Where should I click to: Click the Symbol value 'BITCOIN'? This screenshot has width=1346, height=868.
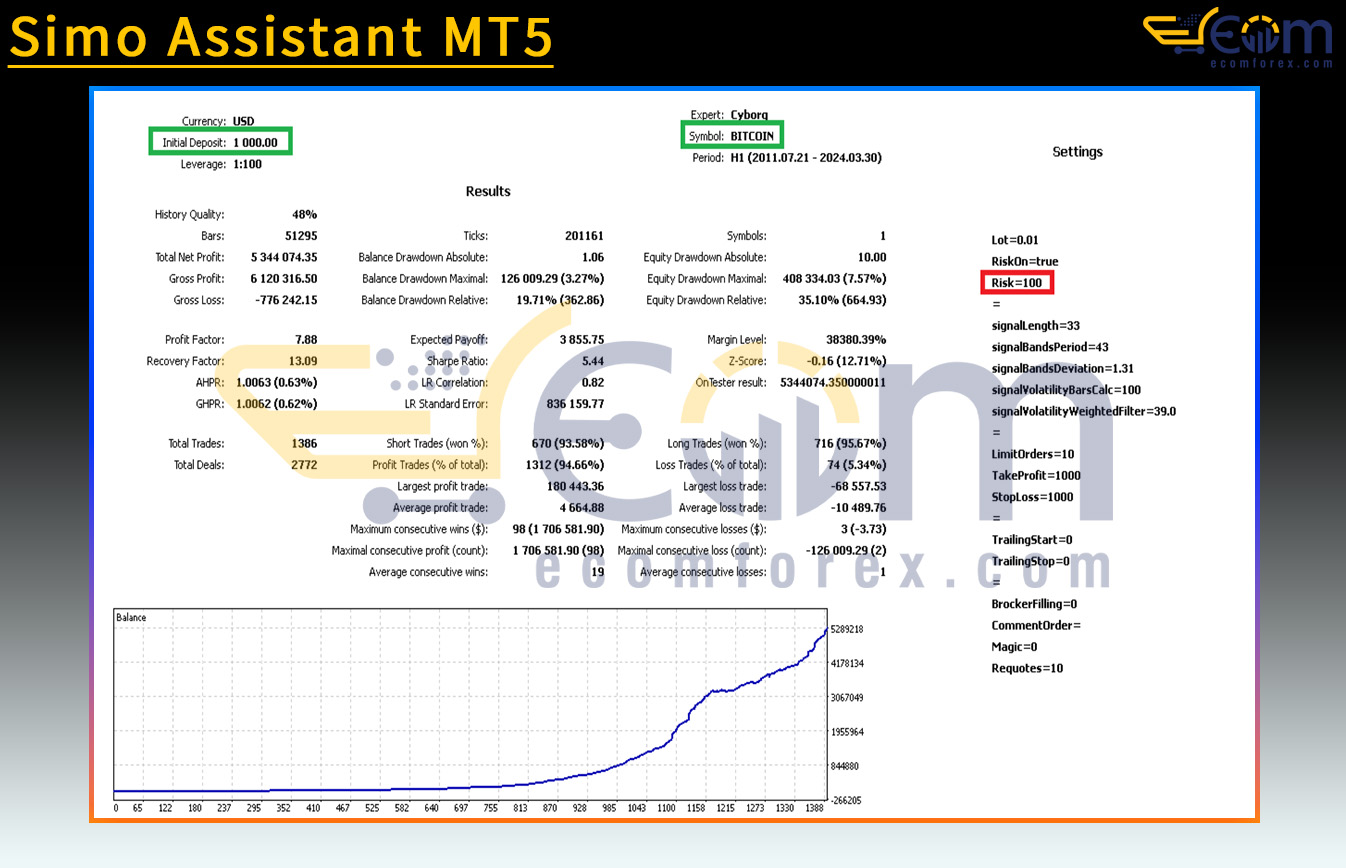pos(752,136)
